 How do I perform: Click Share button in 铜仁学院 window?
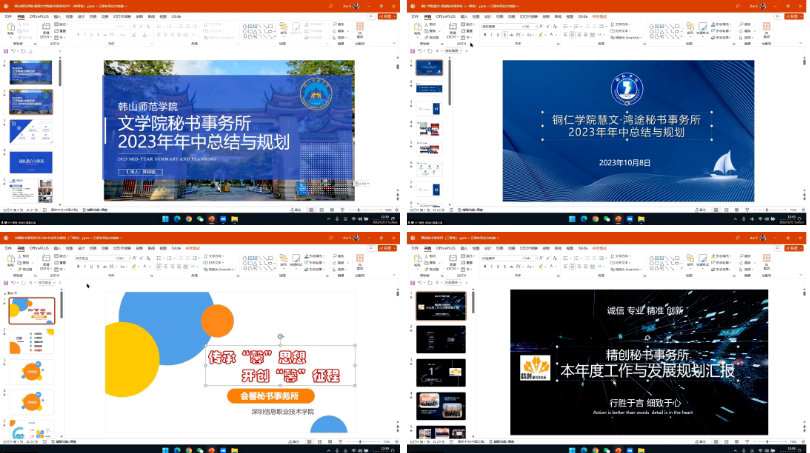pos(793,17)
